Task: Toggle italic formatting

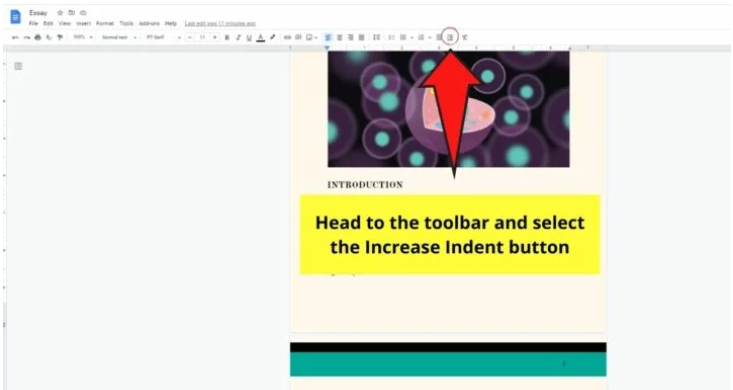Action: pyautogui.click(x=238, y=37)
